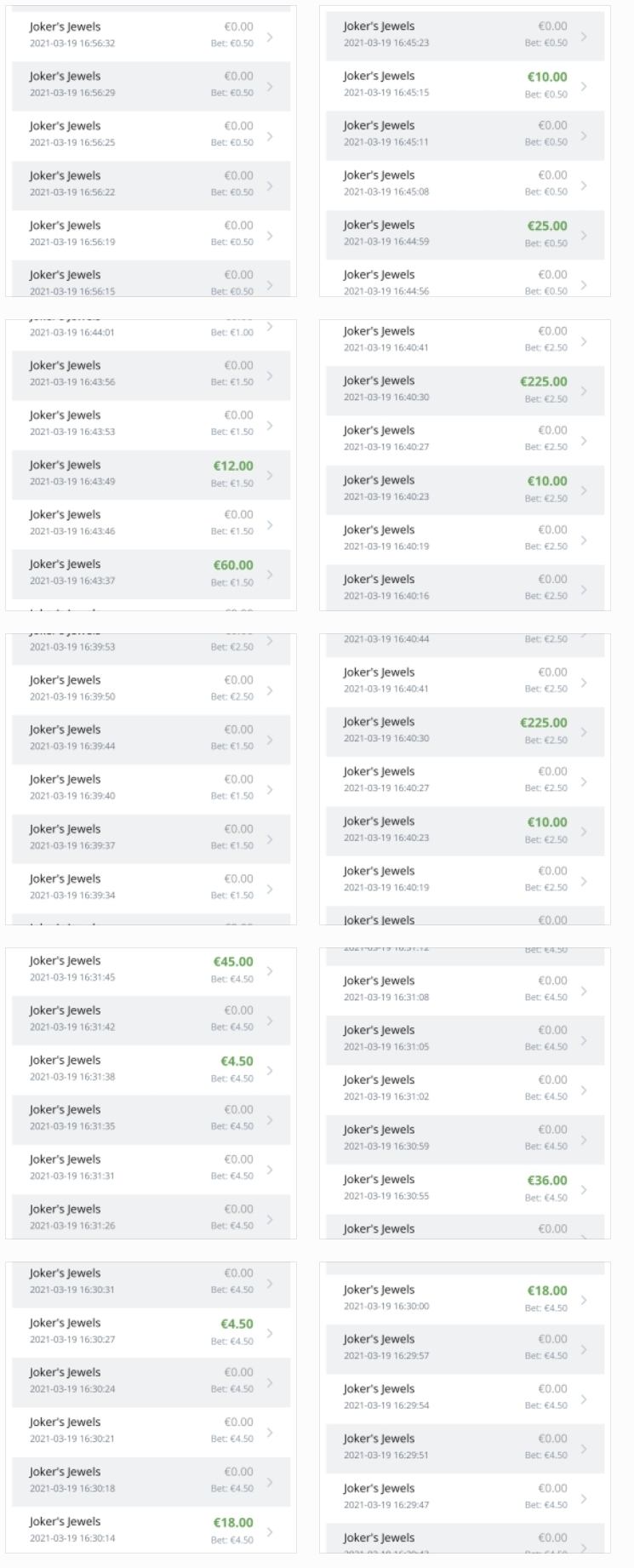This screenshot has width=634, height=1568.
Task: Expand the 16:29:51 bet row arrow
Action: [x=584, y=1449]
